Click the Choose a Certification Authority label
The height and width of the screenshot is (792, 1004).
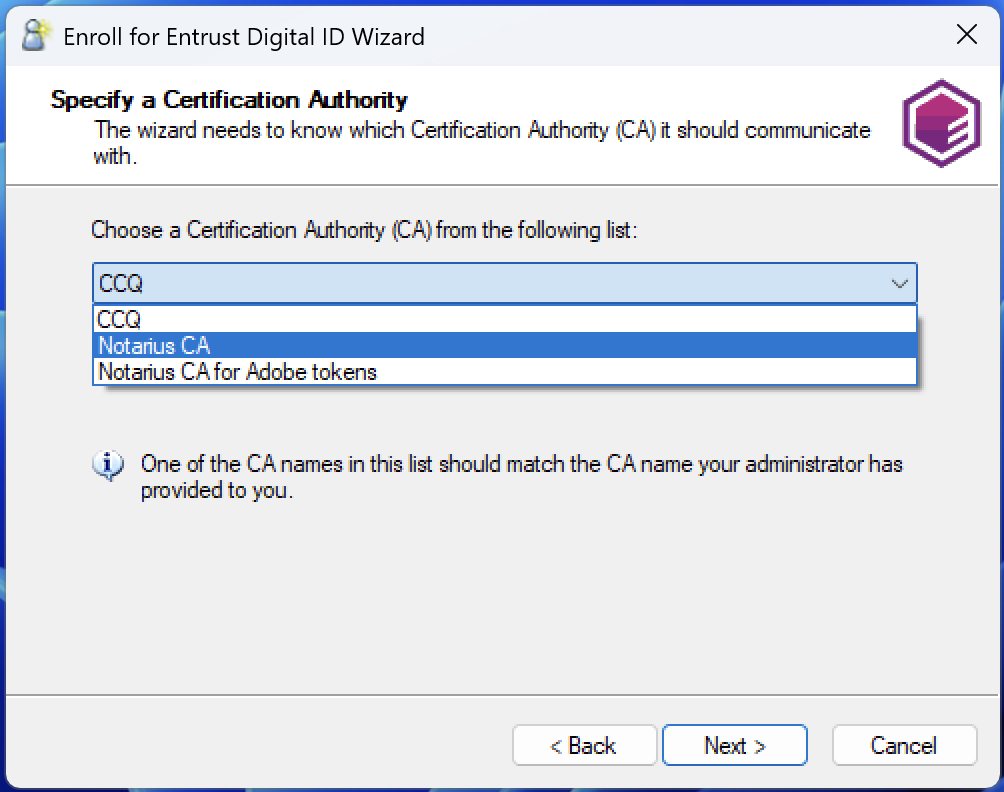click(364, 230)
